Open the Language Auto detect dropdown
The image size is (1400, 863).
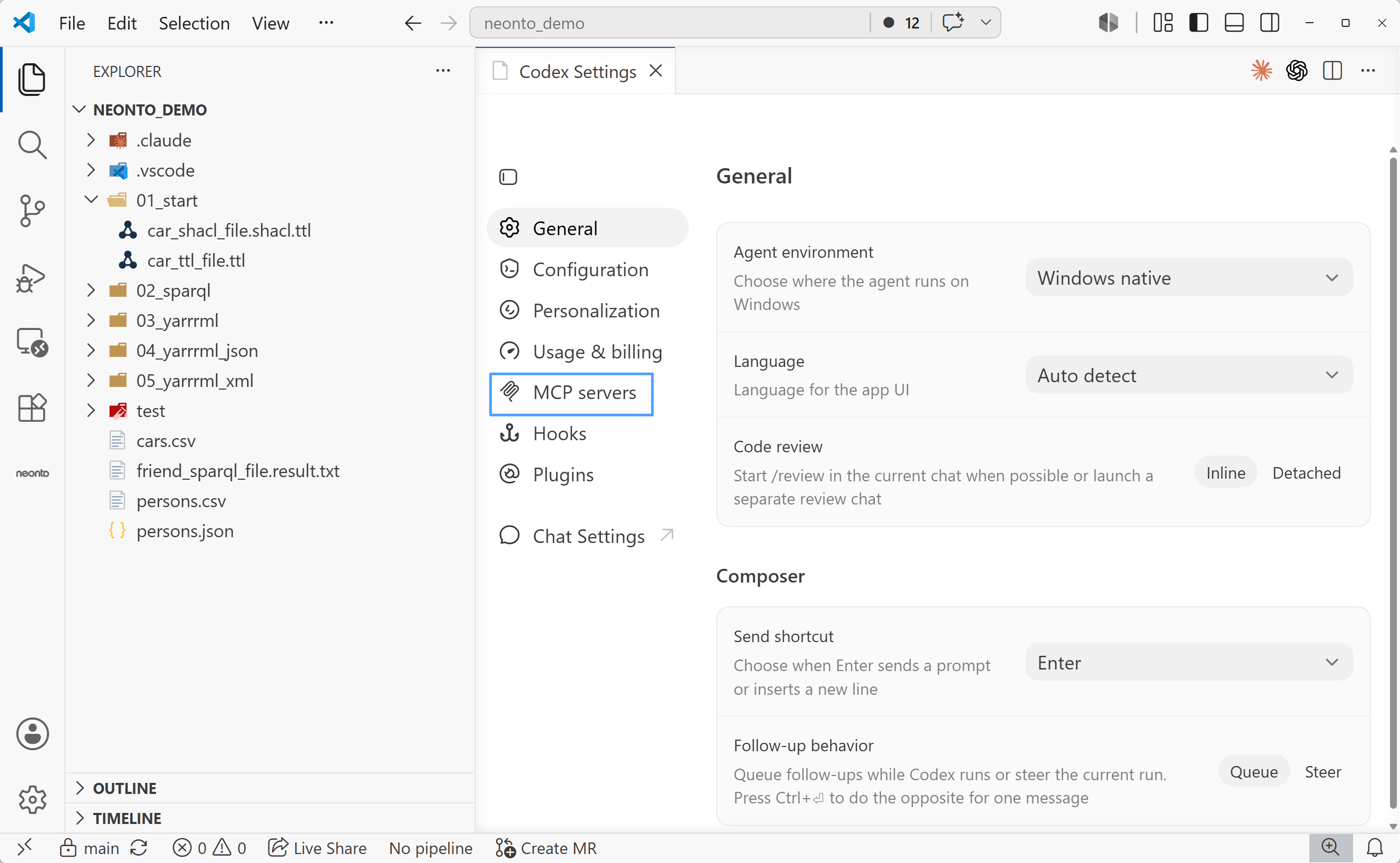tap(1189, 375)
